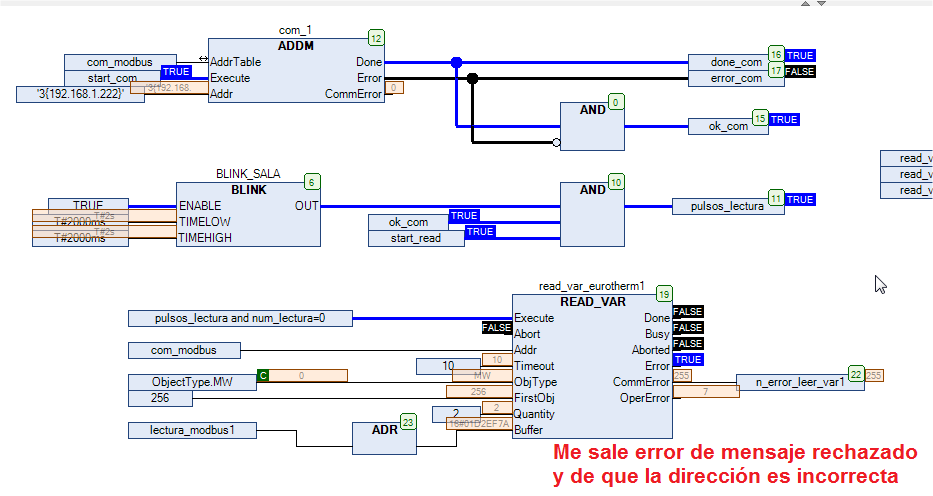The width and height of the screenshot is (933, 496).
Task: Select the FirstObj value 256 box
Action: [x=160, y=398]
